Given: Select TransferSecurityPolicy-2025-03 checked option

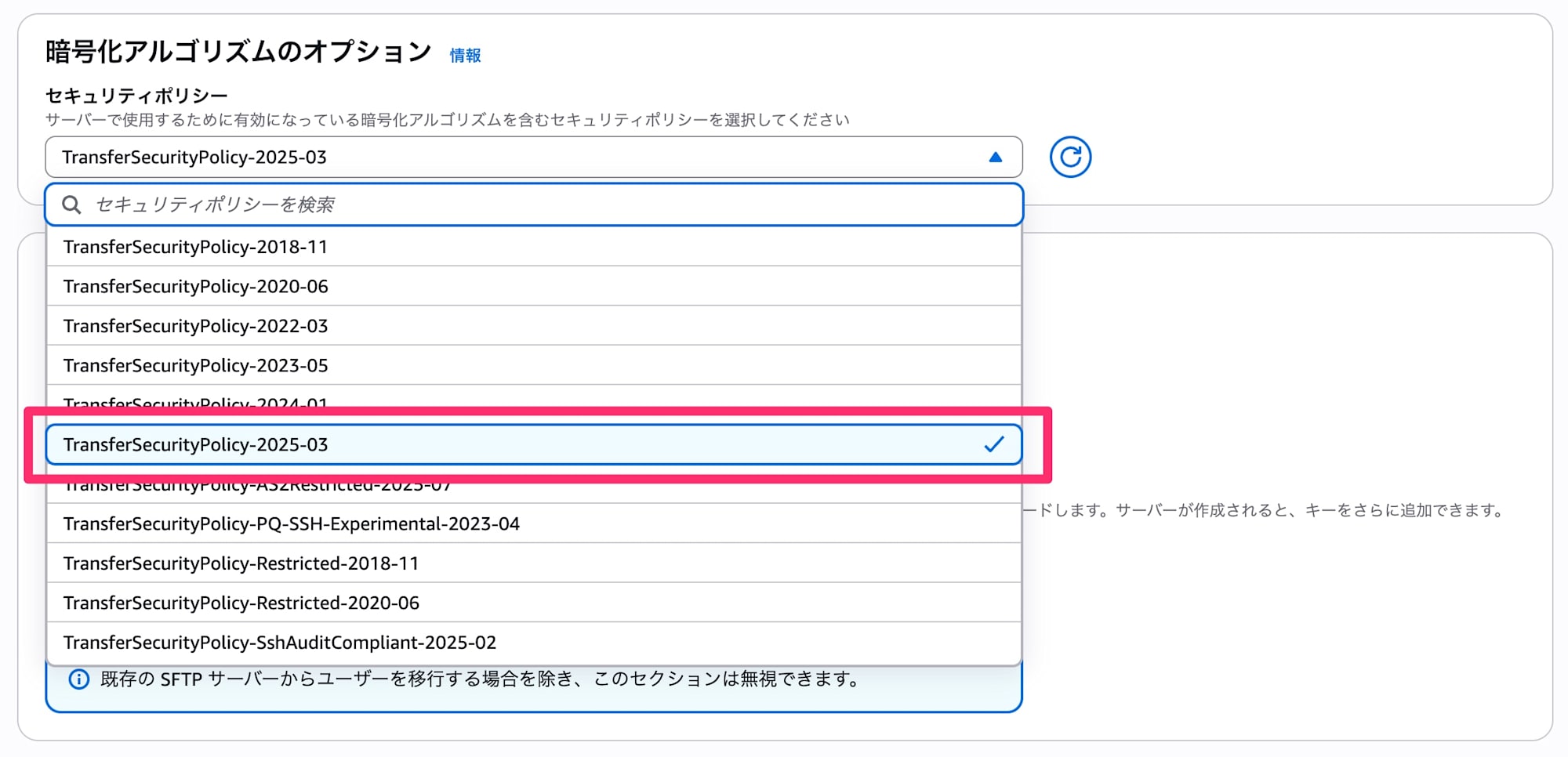Looking at the screenshot, I should [x=534, y=444].
